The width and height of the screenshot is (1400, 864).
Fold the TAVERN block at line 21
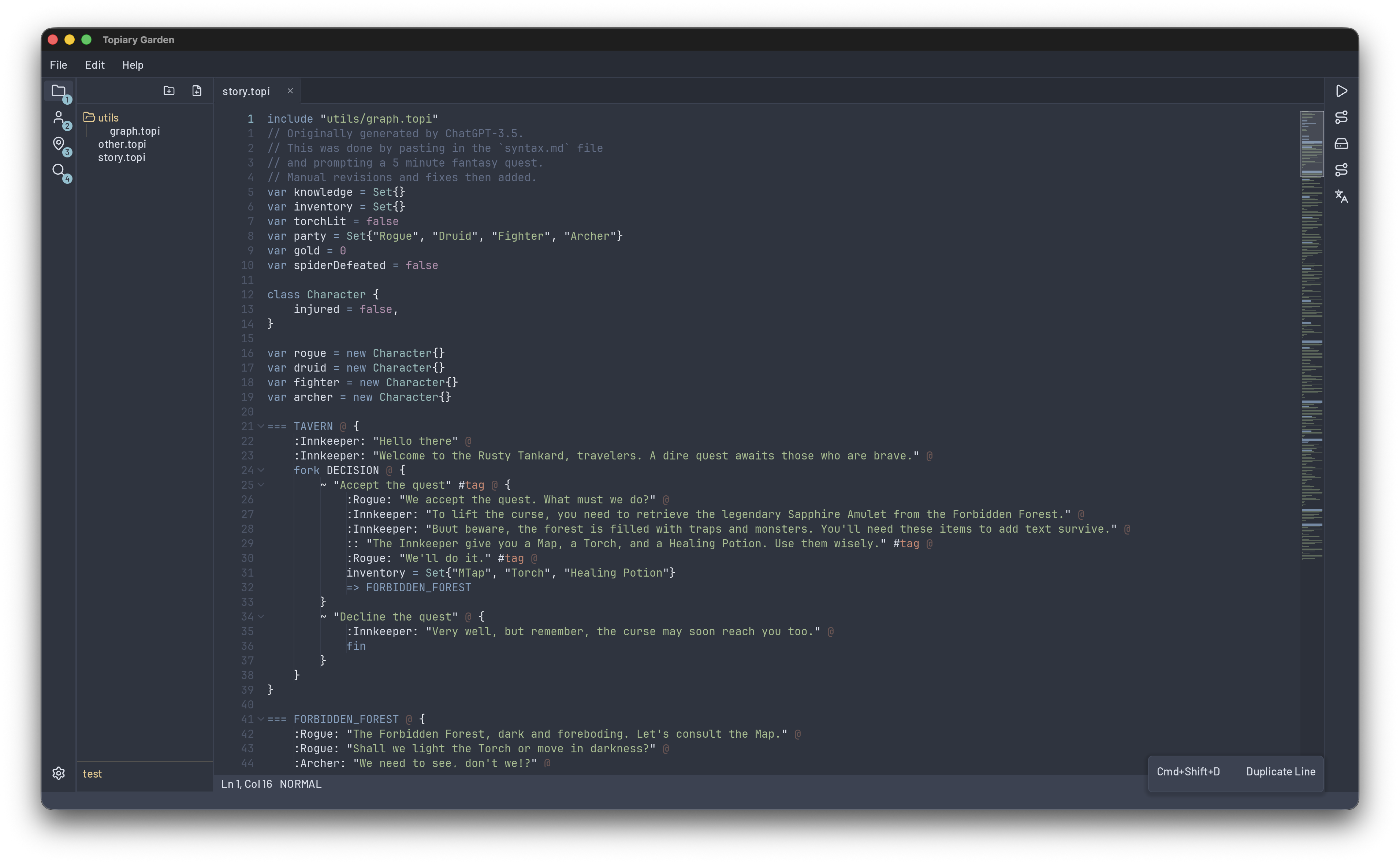tap(261, 426)
